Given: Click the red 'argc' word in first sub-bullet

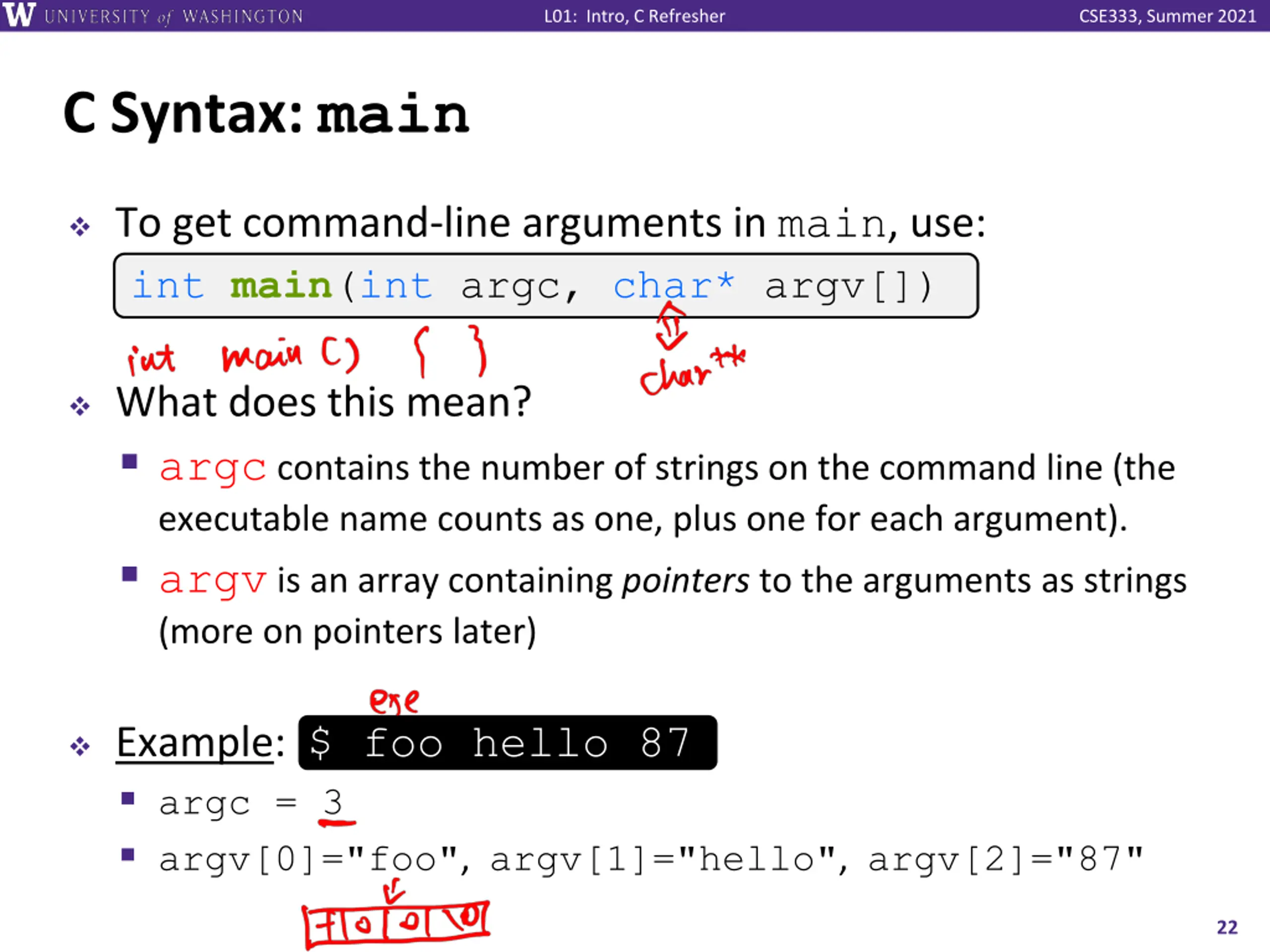Looking at the screenshot, I should 212,470.
